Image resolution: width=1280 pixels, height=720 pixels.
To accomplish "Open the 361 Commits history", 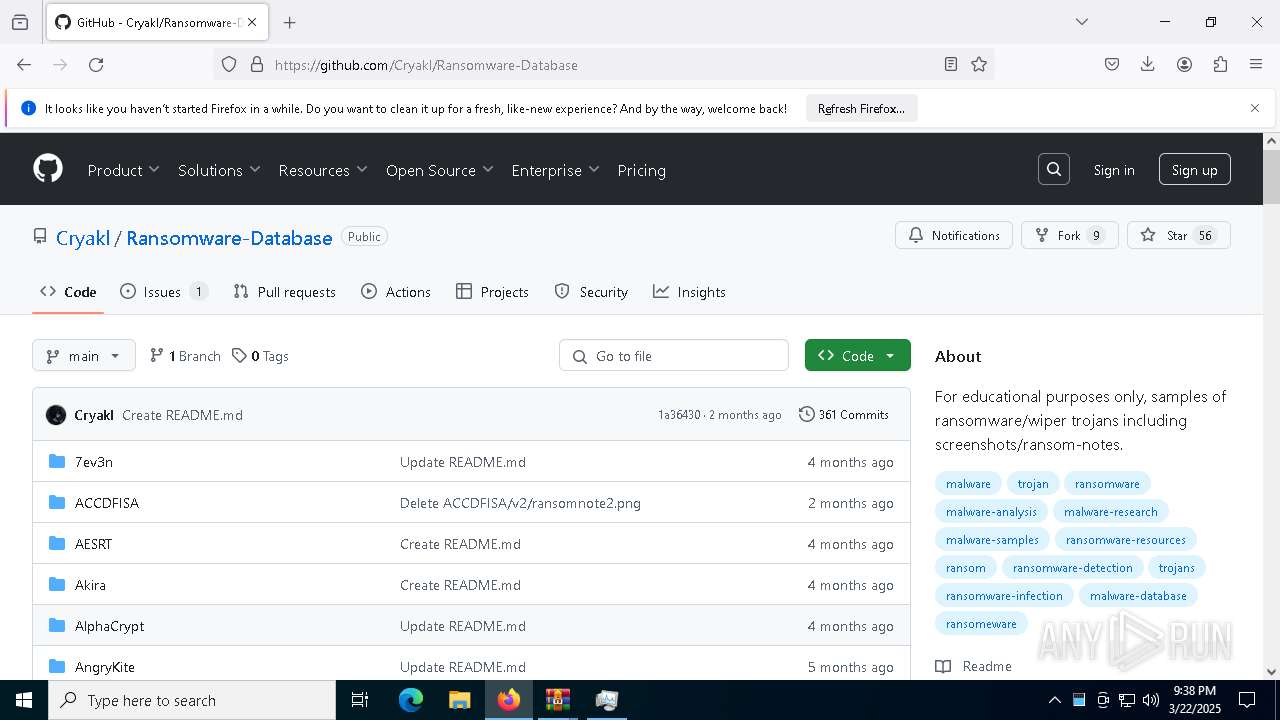I will (844, 415).
